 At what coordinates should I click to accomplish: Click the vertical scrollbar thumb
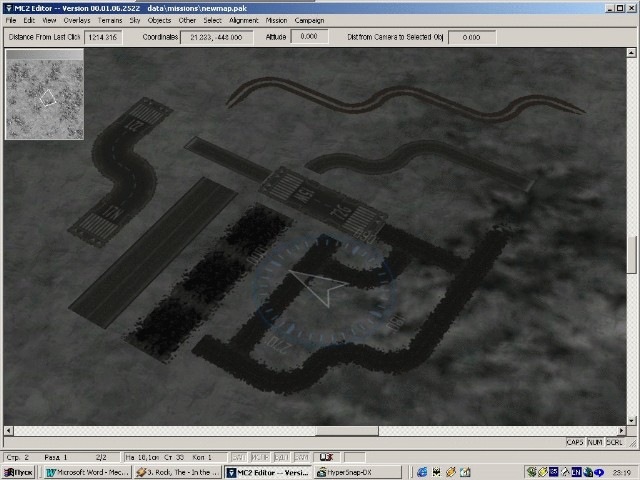(x=631, y=255)
